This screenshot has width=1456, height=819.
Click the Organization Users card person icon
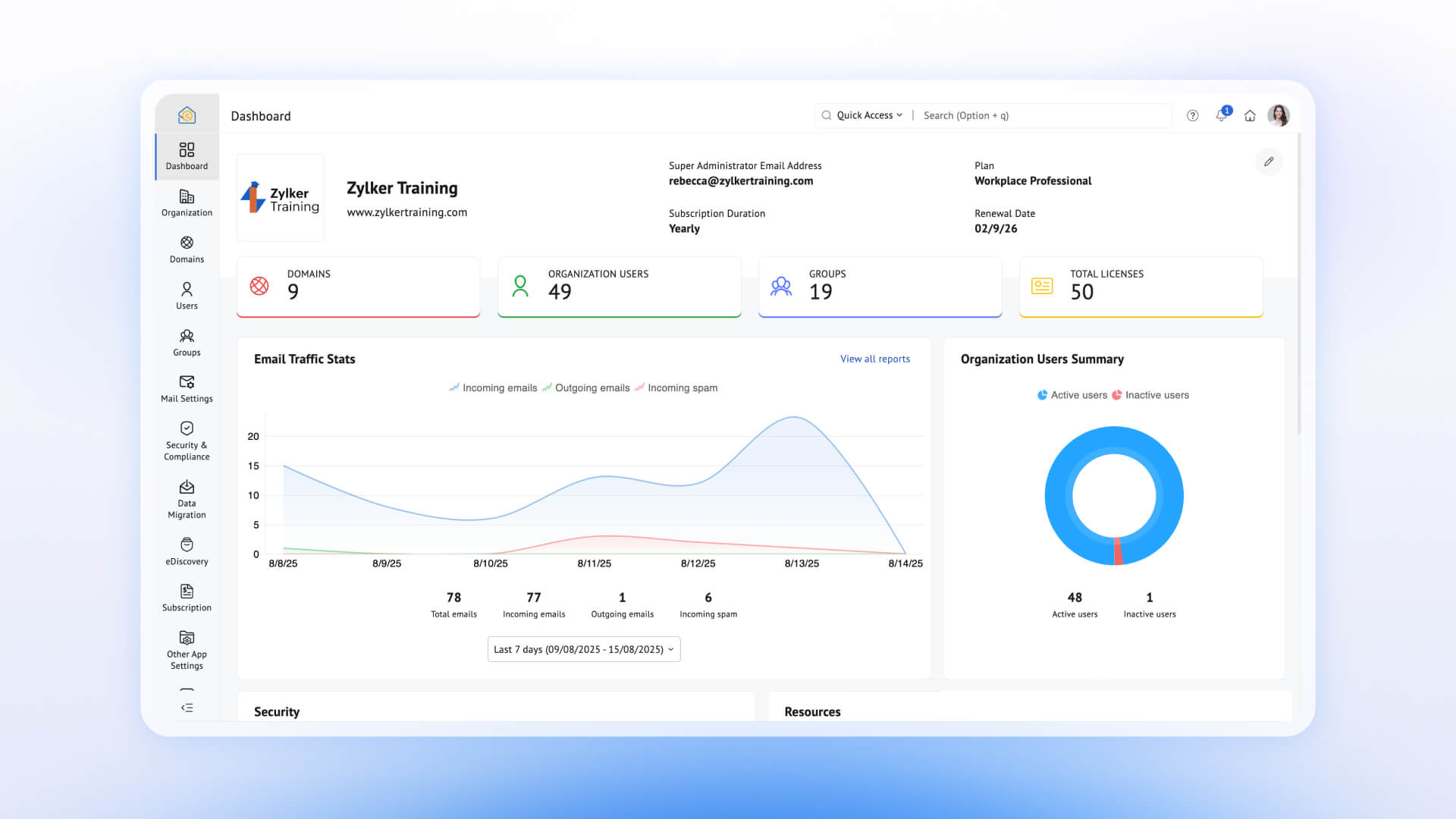(520, 285)
